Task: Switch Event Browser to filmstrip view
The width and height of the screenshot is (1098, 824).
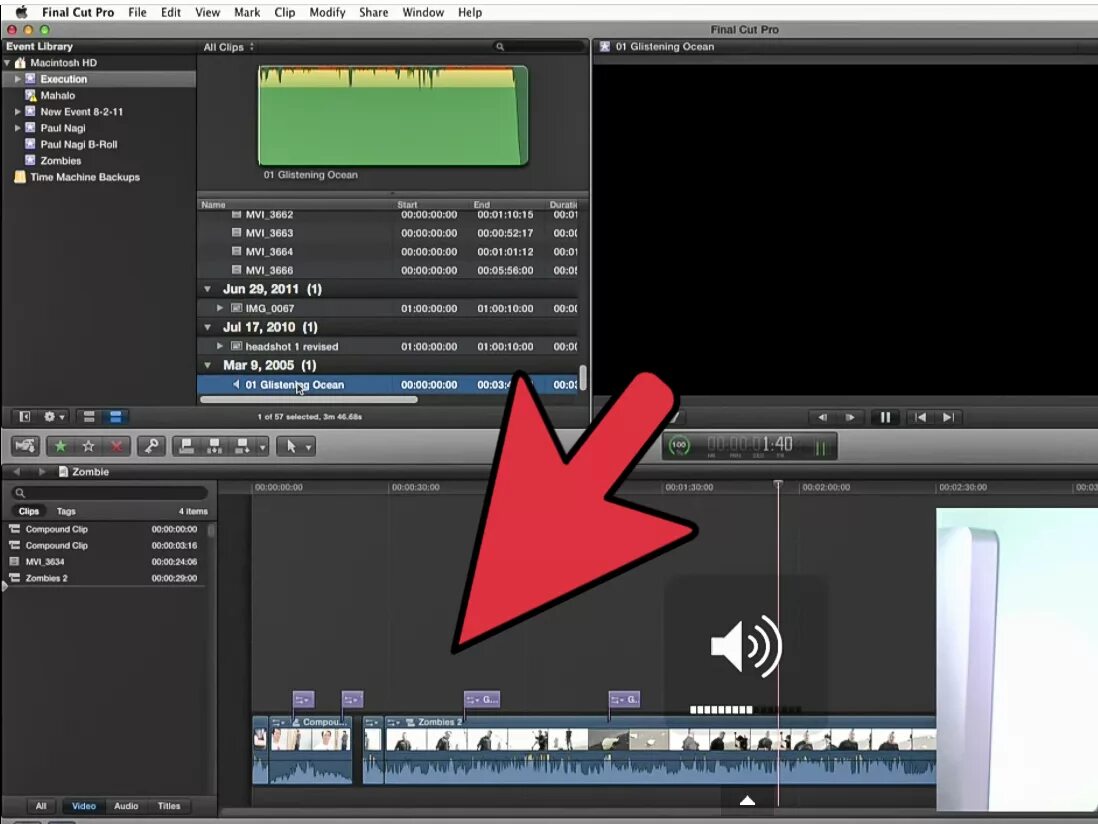Action: [x=89, y=417]
